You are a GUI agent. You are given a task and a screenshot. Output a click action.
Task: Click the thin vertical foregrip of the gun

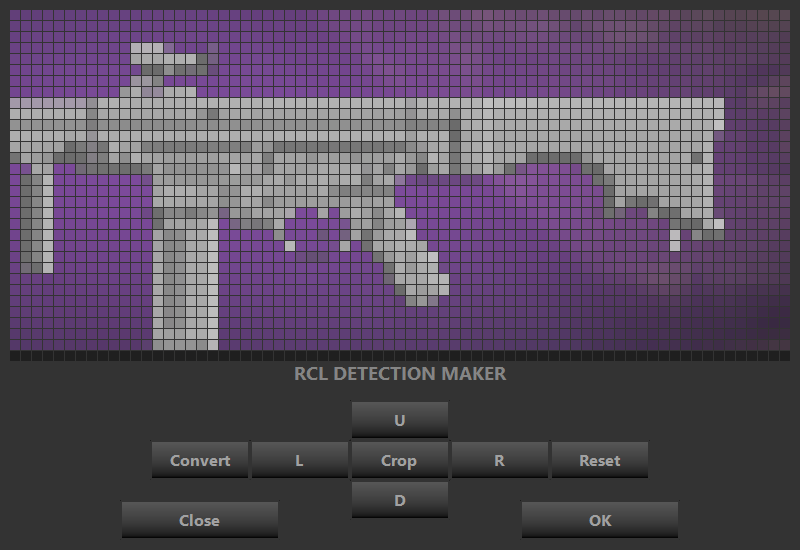(38, 220)
